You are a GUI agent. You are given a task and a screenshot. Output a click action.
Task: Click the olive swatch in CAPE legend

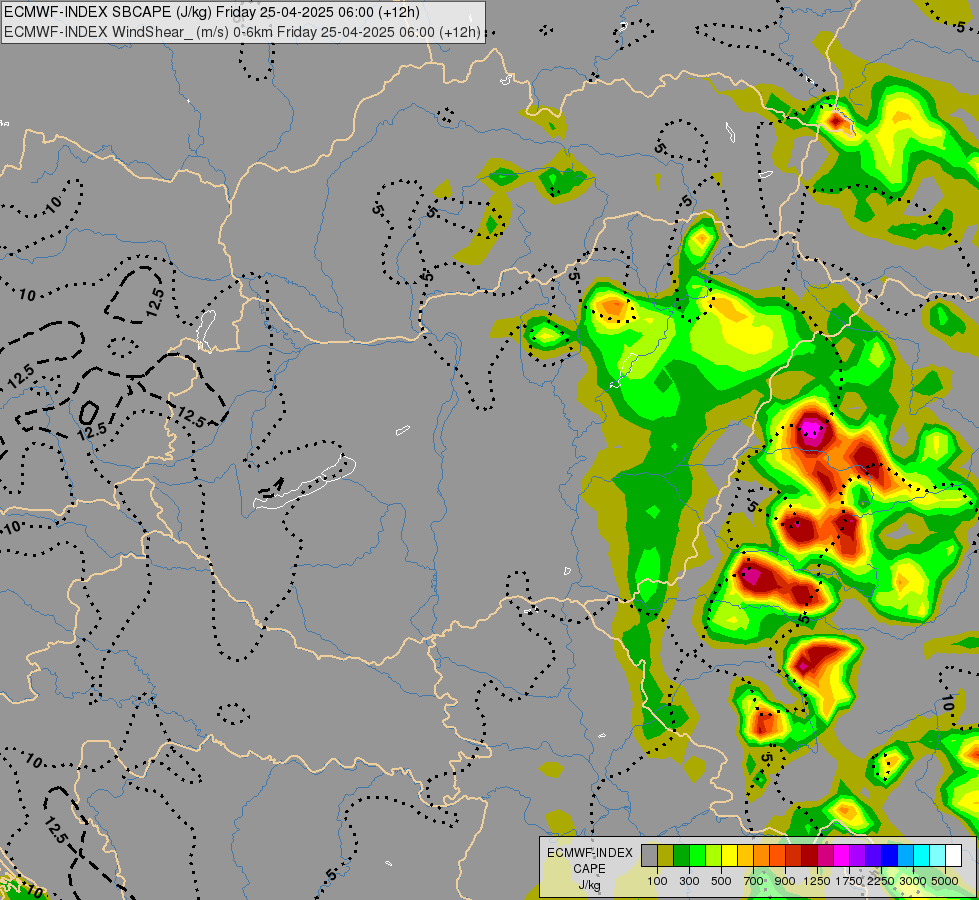665,855
